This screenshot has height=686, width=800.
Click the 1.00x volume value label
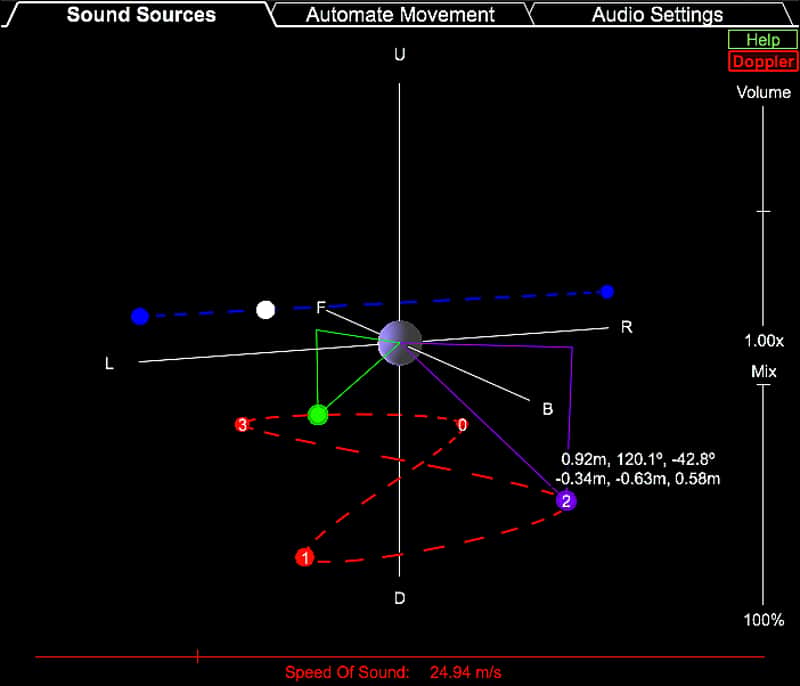(x=764, y=341)
